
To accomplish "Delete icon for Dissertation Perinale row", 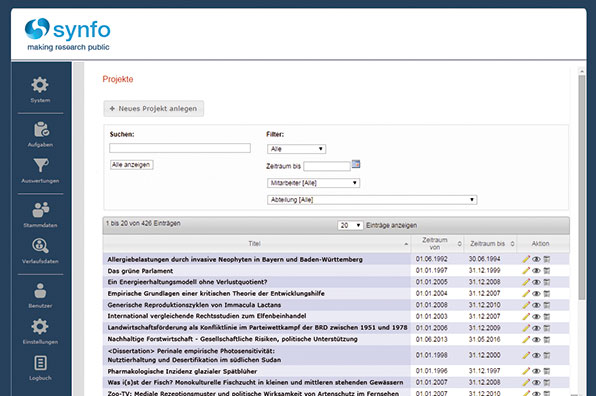I will (x=547, y=355).
